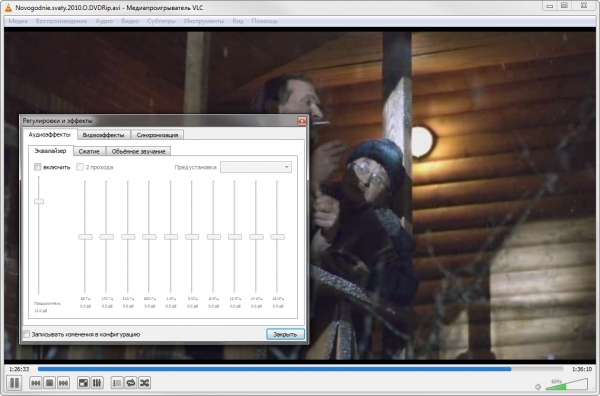Open the Предустановка preset dropdown
Viewport: 600px width, 396px height.
tap(256, 167)
